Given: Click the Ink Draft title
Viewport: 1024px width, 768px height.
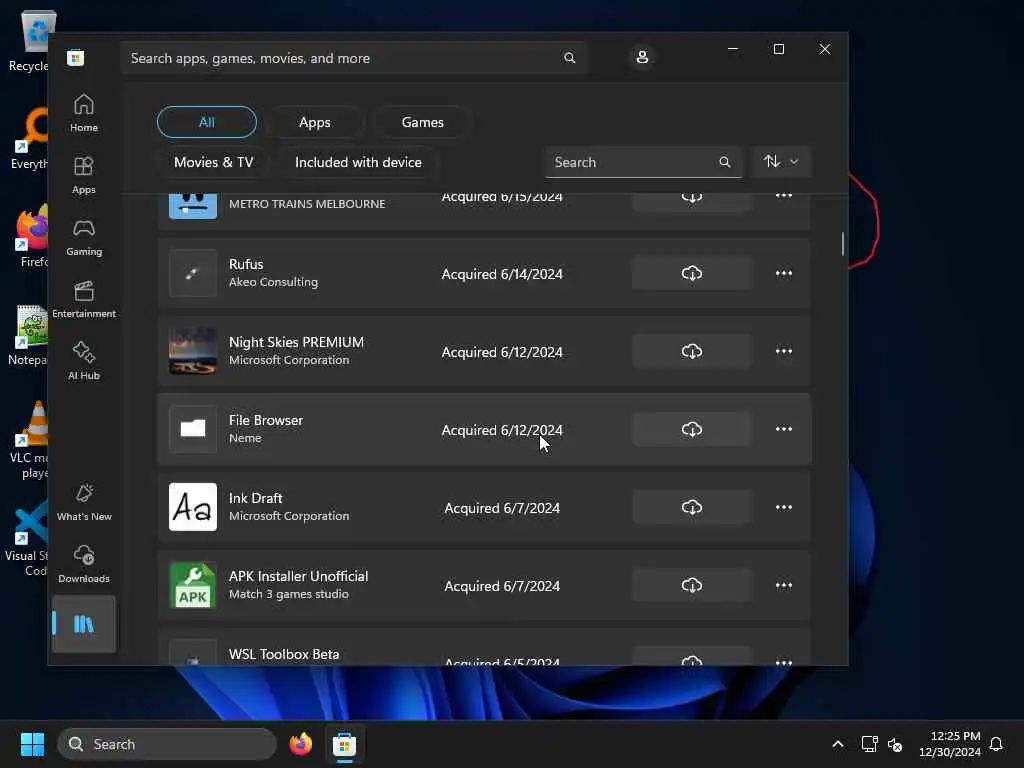Looking at the screenshot, I should [255, 498].
